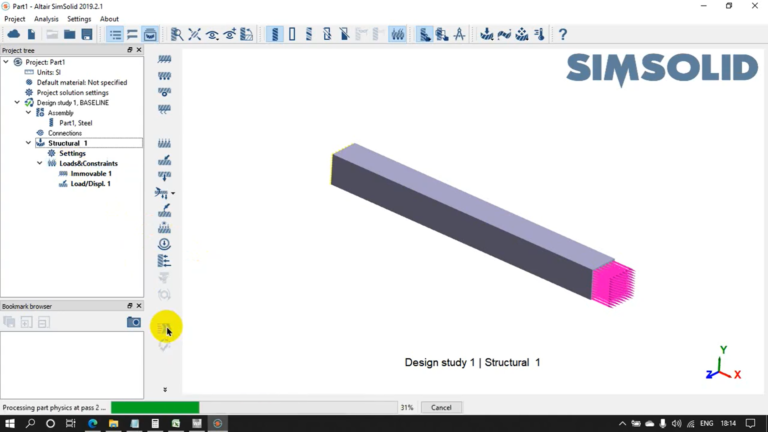Click the crossed-out part display icon
The width and height of the screenshot is (768, 432).
tap(327, 34)
